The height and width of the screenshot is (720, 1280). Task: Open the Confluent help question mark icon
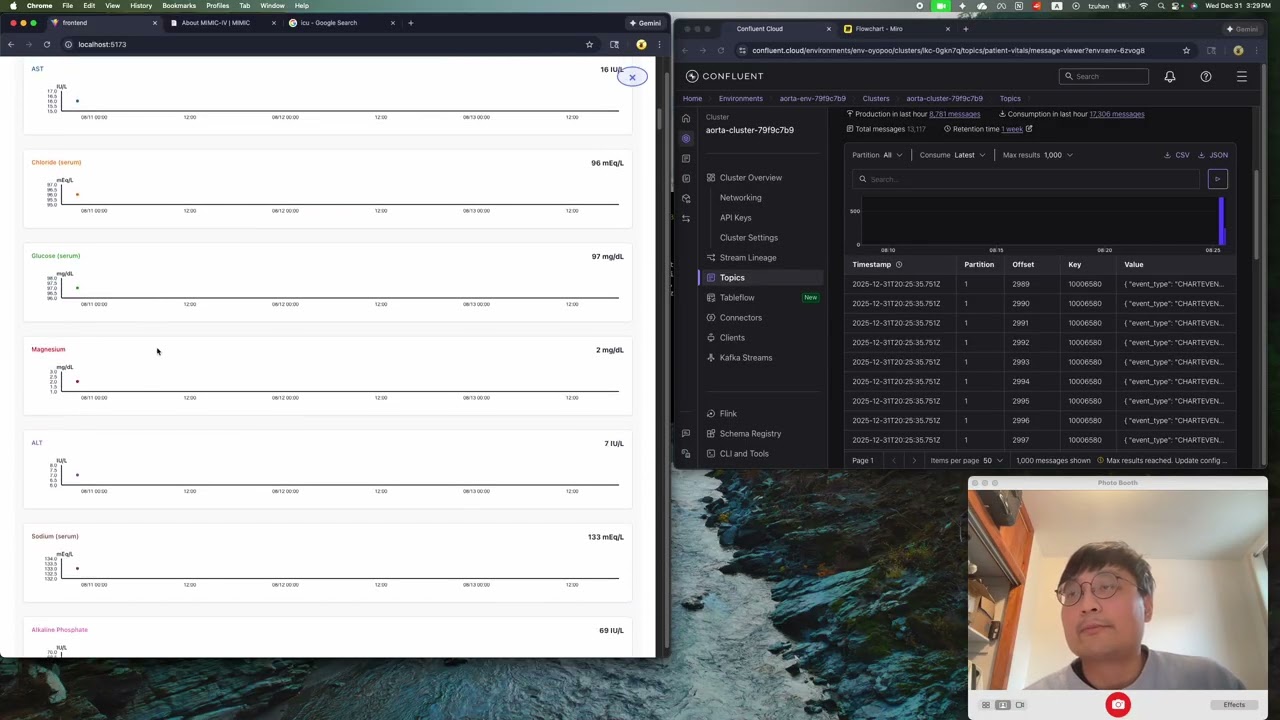(x=1206, y=76)
